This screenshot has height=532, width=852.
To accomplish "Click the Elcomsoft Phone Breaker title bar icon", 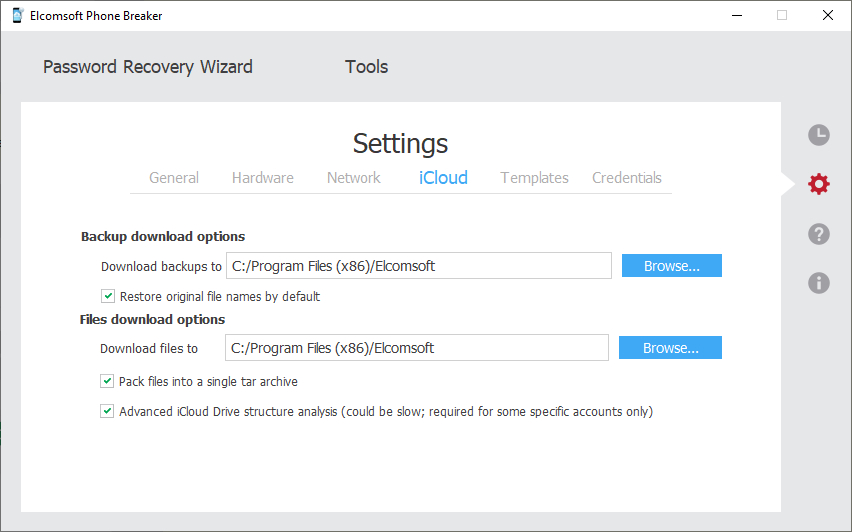I will tap(17, 15).
